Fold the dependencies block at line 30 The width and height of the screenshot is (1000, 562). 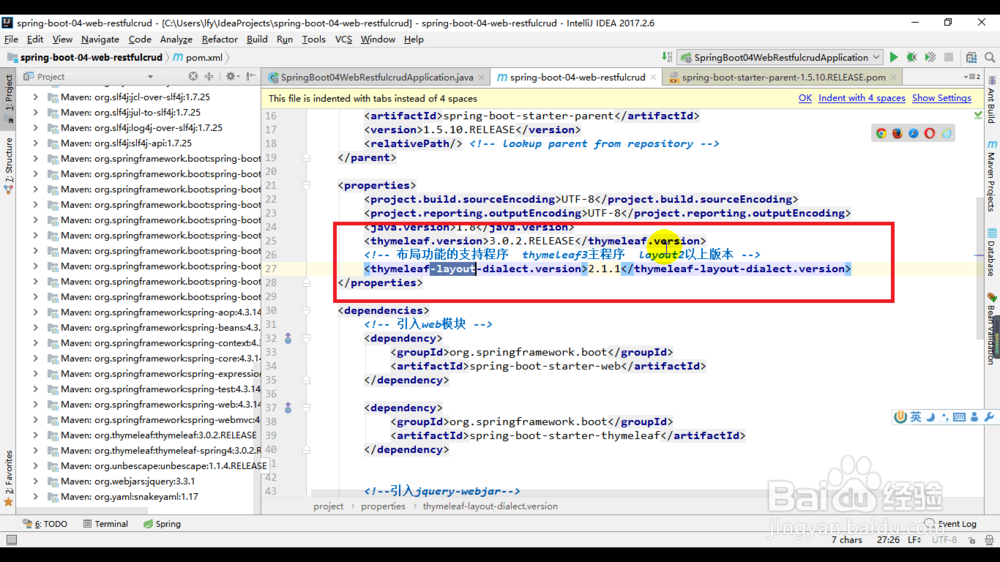306,311
